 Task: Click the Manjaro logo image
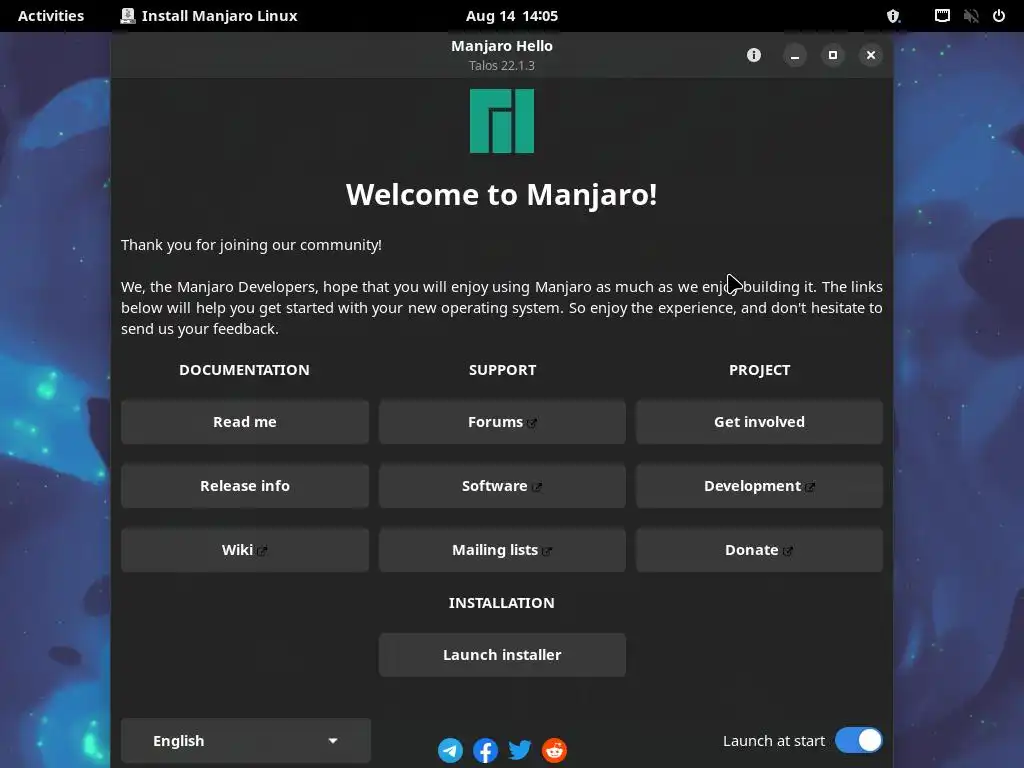coord(502,121)
